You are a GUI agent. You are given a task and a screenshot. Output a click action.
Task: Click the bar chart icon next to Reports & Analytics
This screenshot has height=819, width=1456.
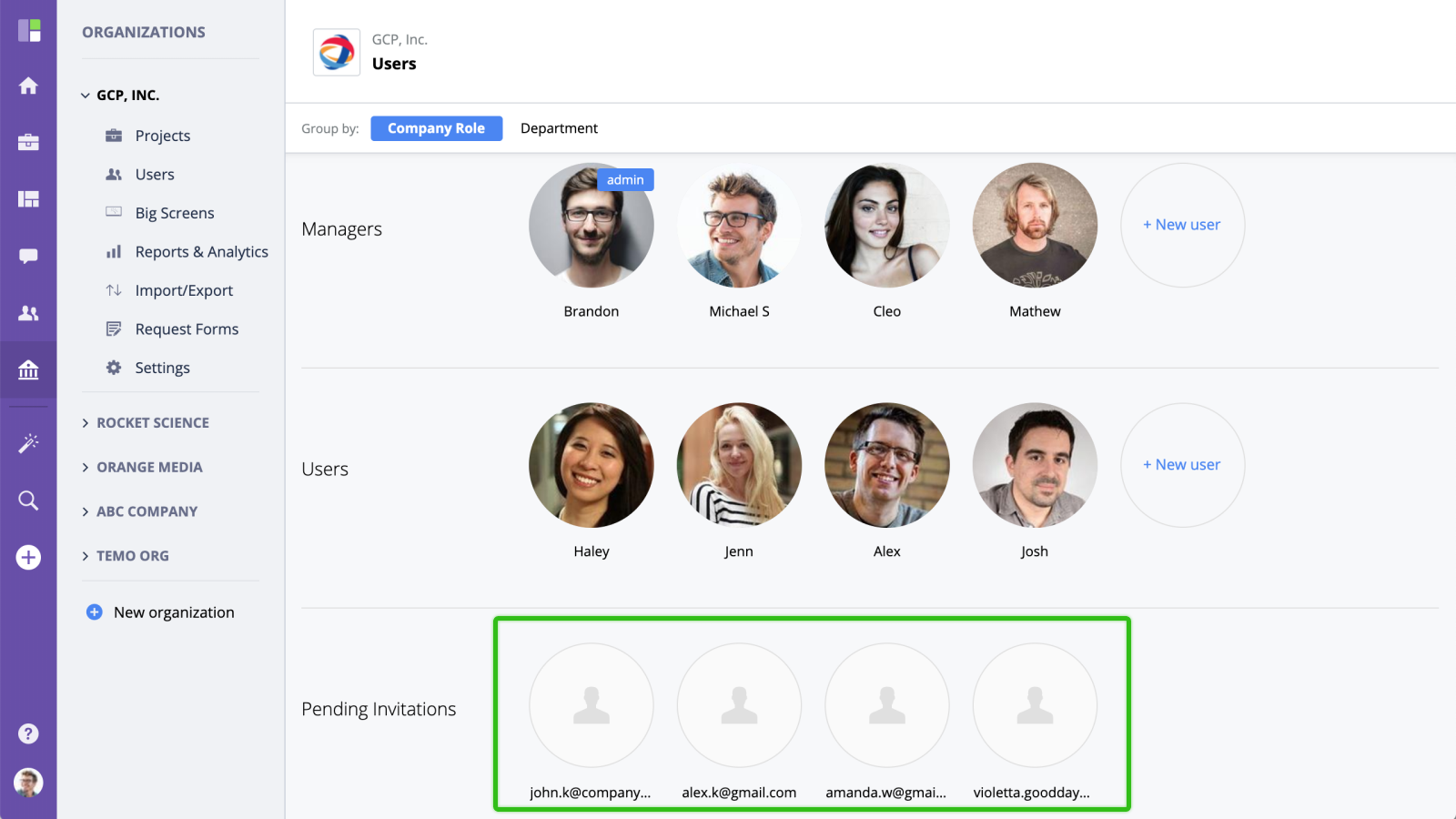[114, 251]
